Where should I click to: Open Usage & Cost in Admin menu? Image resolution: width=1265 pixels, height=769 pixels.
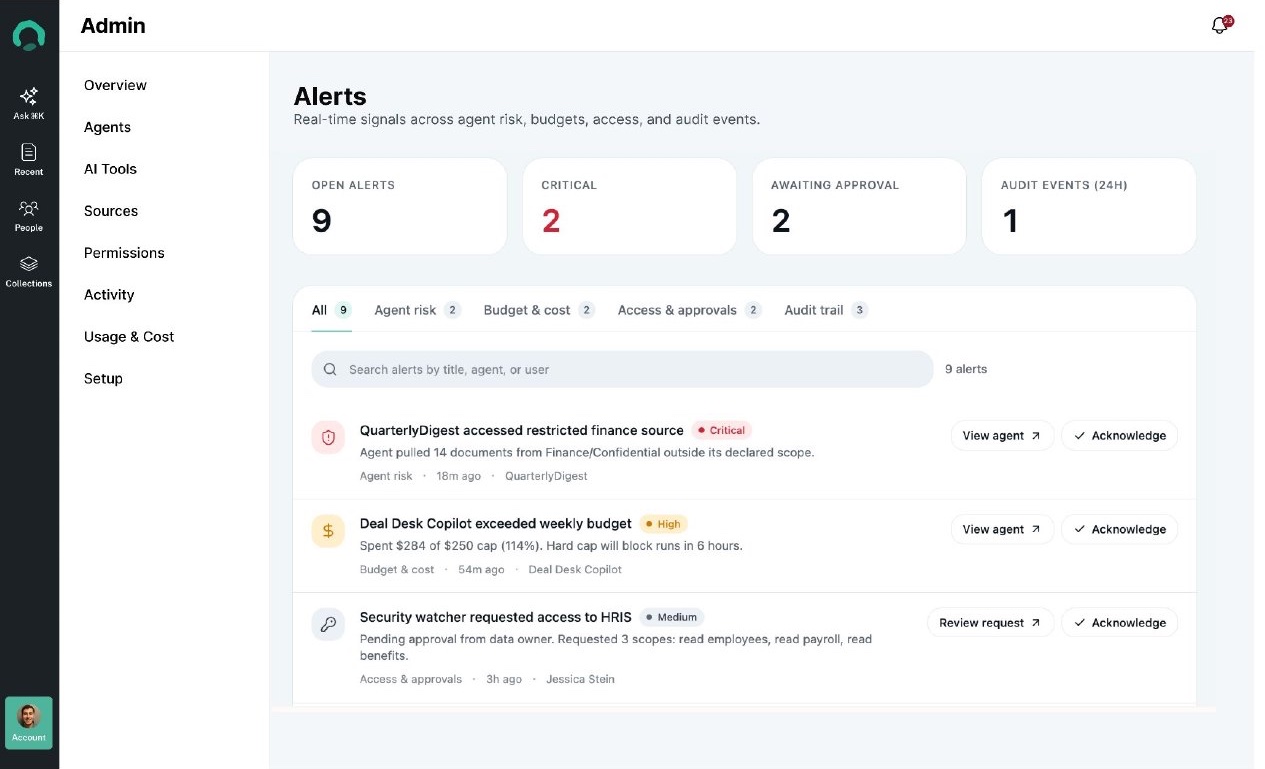(129, 337)
